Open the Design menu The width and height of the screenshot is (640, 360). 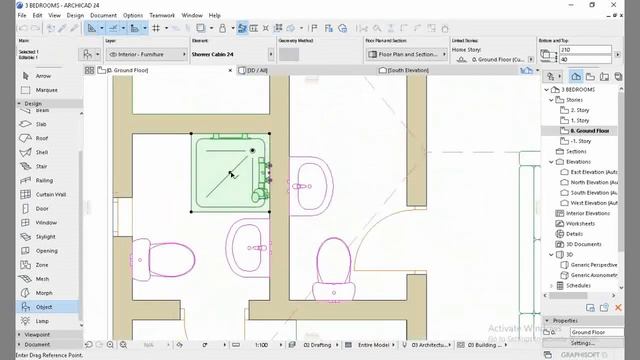(75, 16)
